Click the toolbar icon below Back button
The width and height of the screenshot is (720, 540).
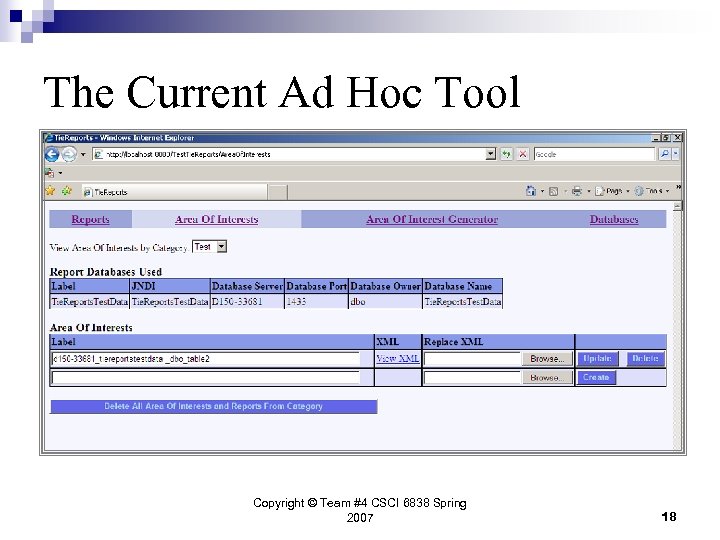[50, 173]
